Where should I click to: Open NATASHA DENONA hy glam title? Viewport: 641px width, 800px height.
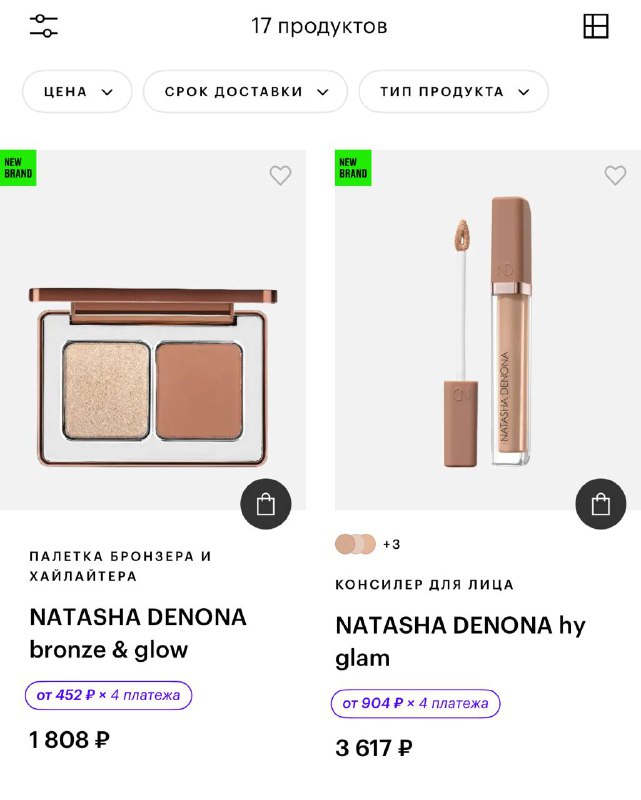(460, 641)
